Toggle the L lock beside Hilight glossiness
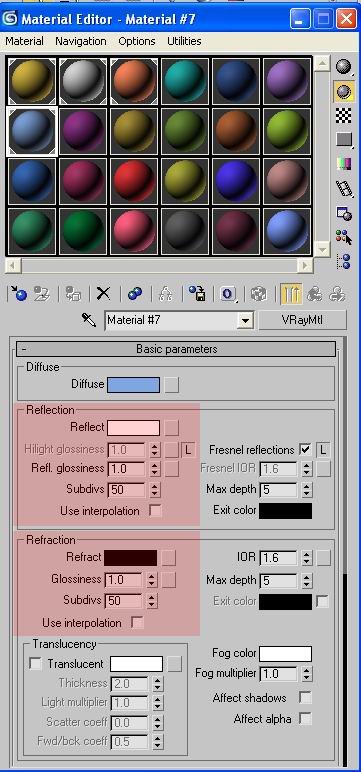This screenshot has height=772, width=361. tap(188, 449)
